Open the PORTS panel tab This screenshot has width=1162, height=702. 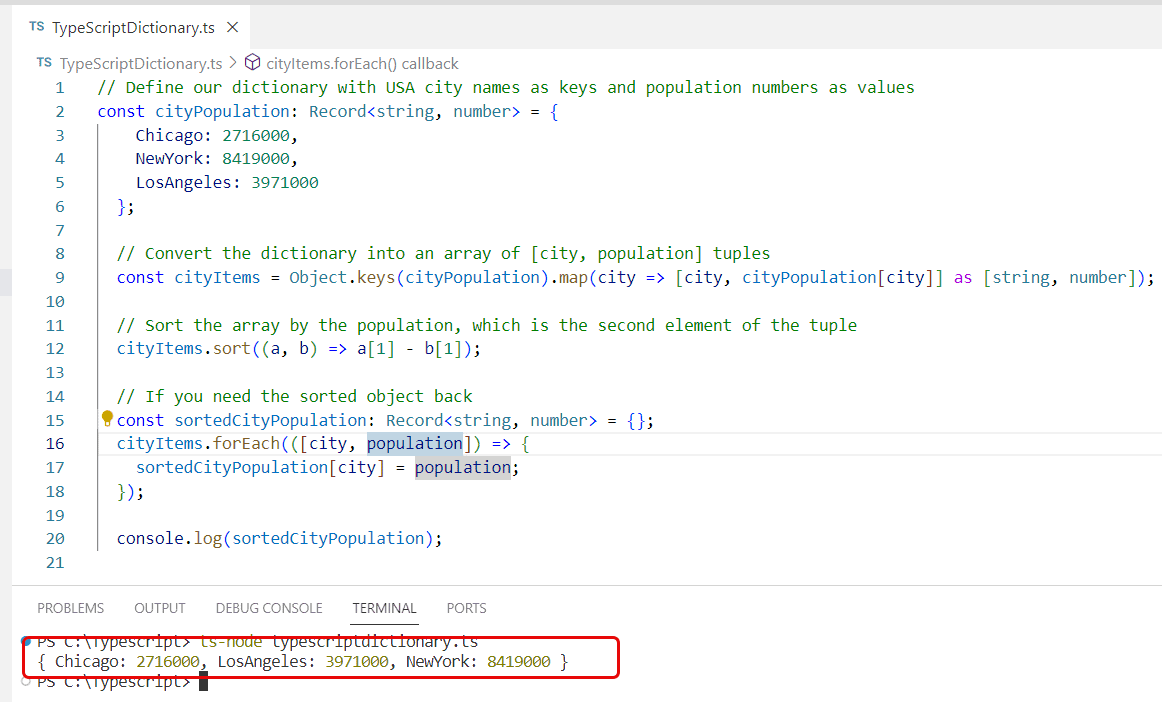pos(466,608)
